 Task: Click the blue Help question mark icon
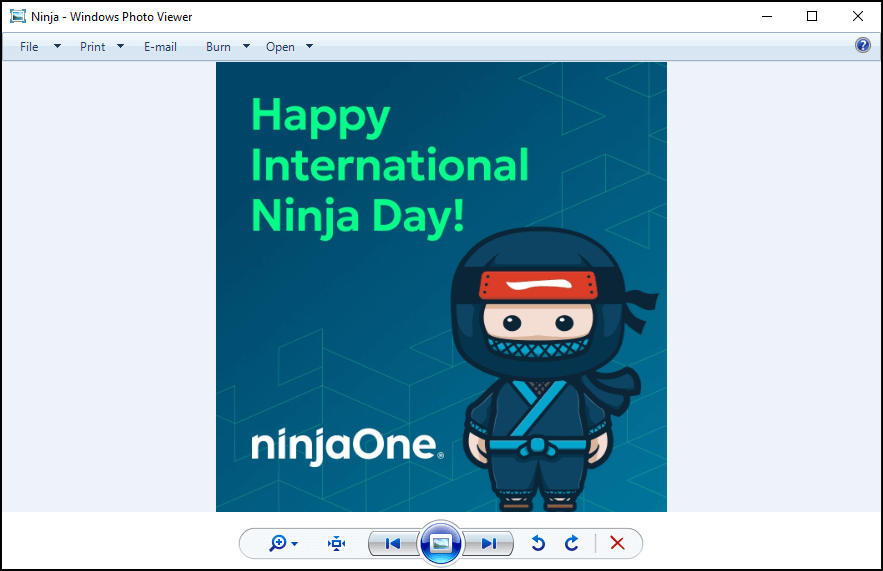click(863, 45)
